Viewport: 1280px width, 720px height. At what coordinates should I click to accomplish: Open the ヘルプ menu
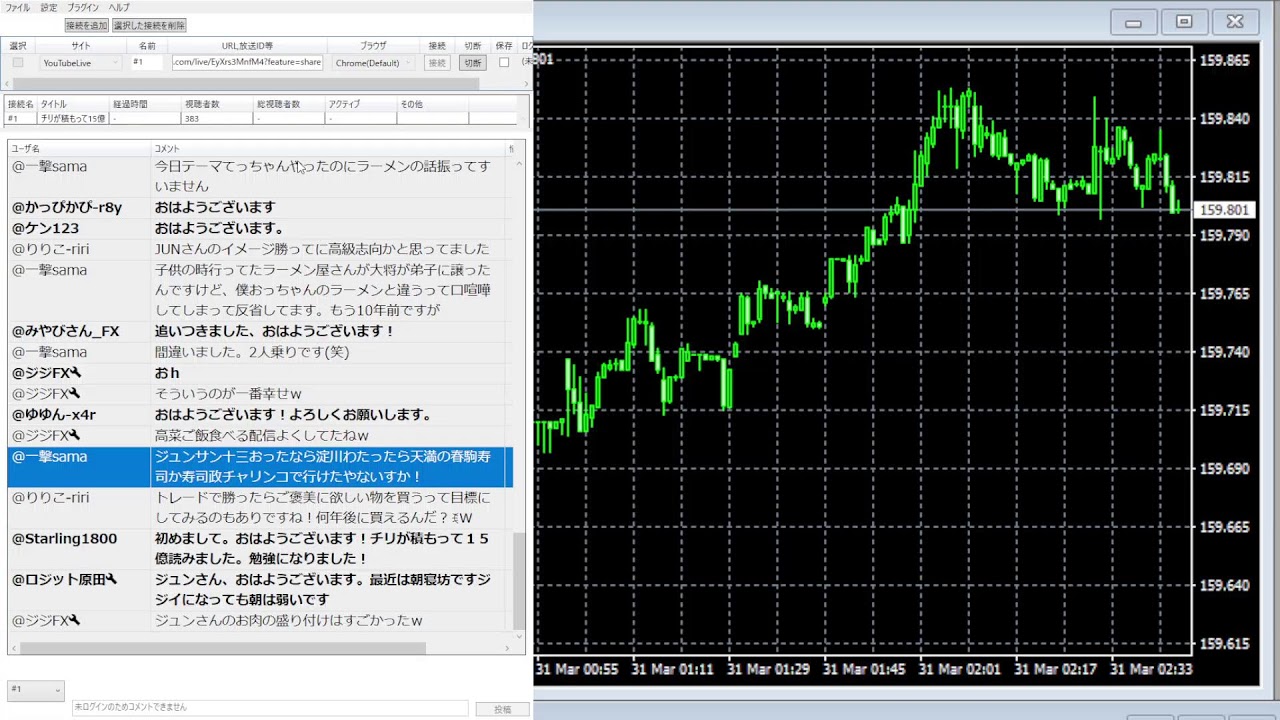tap(119, 8)
